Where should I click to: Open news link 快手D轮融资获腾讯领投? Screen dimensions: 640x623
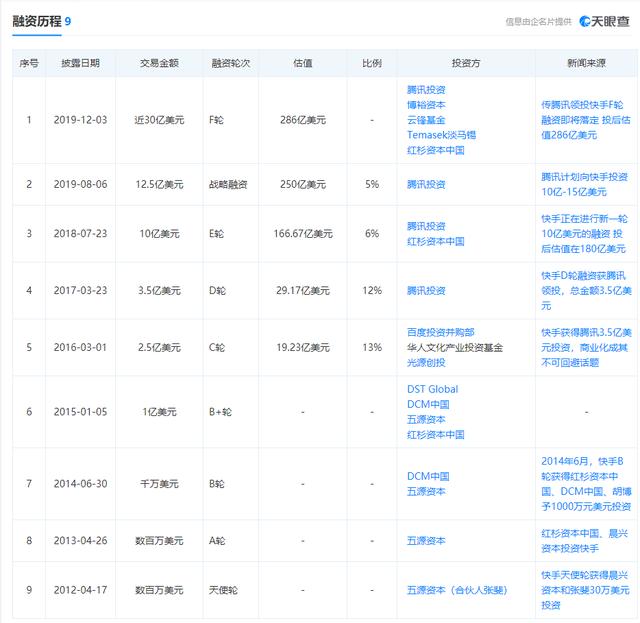pos(586,291)
